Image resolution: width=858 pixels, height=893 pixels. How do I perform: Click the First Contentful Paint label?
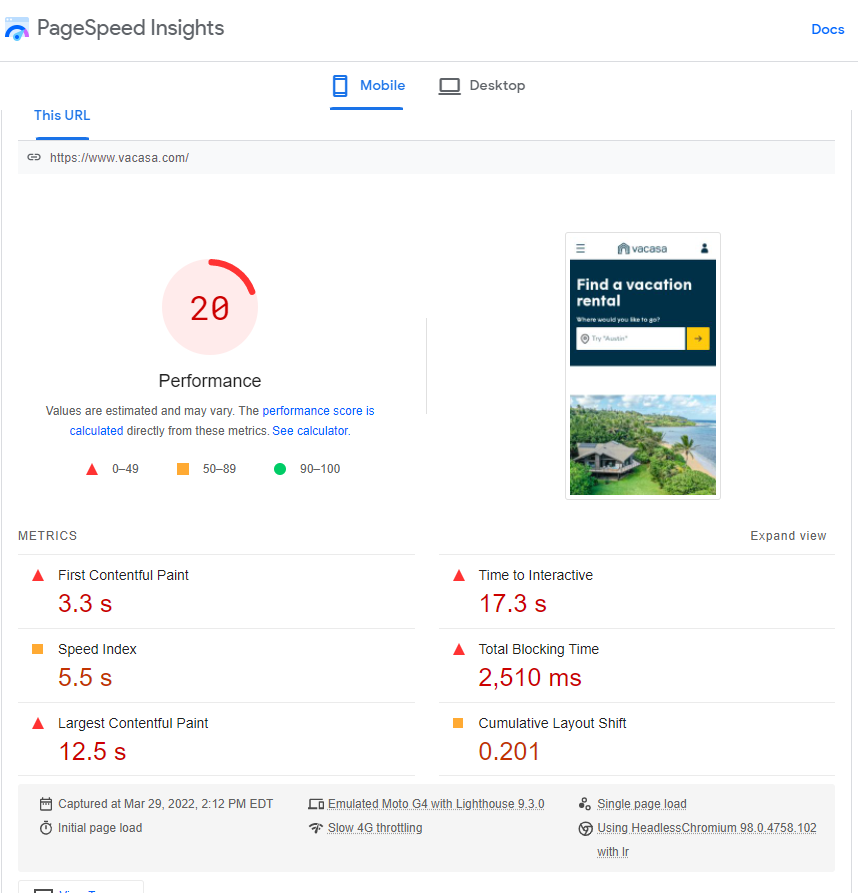click(123, 575)
